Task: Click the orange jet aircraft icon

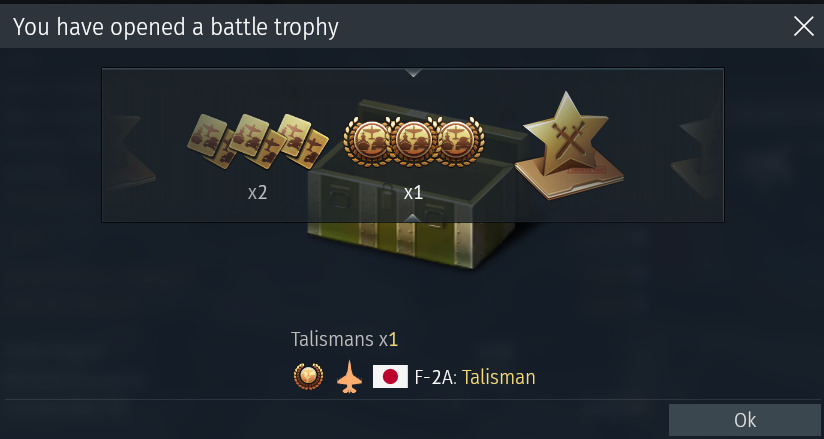Action: coord(349,377)
